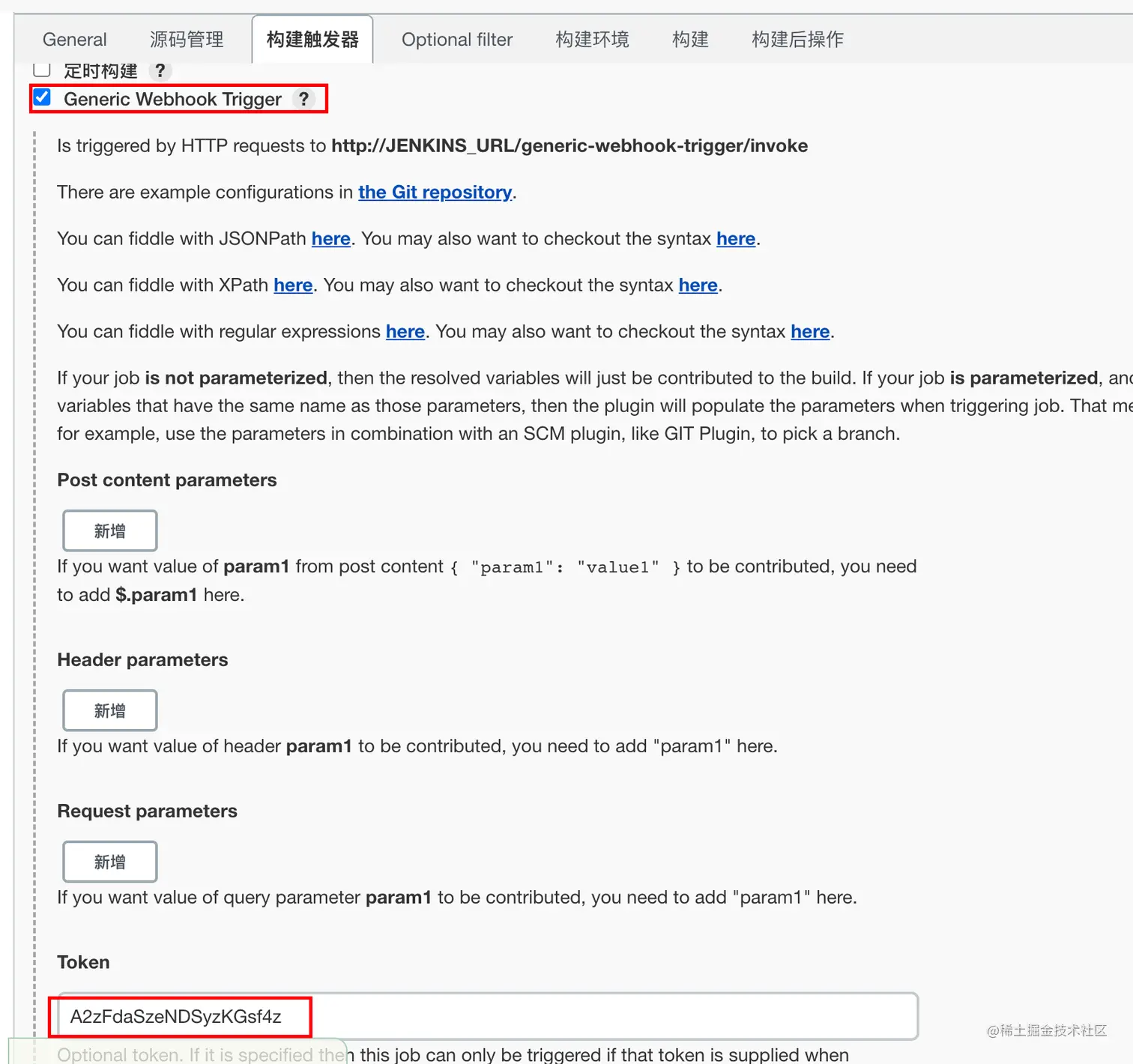1133x1064 pixels.
Task: Open the XPath syntax 'here' link
Action: coord(698,285)
